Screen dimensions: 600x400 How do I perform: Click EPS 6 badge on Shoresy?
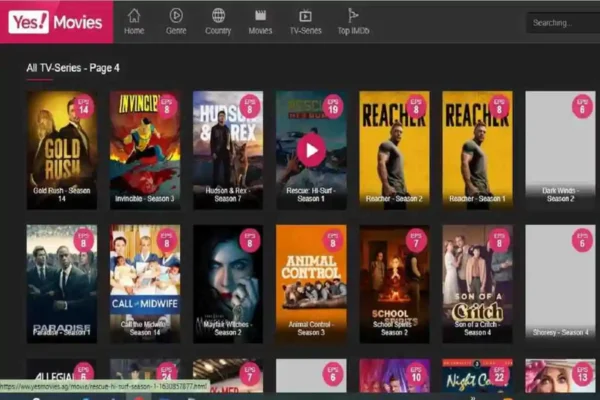tap(582, 240)
